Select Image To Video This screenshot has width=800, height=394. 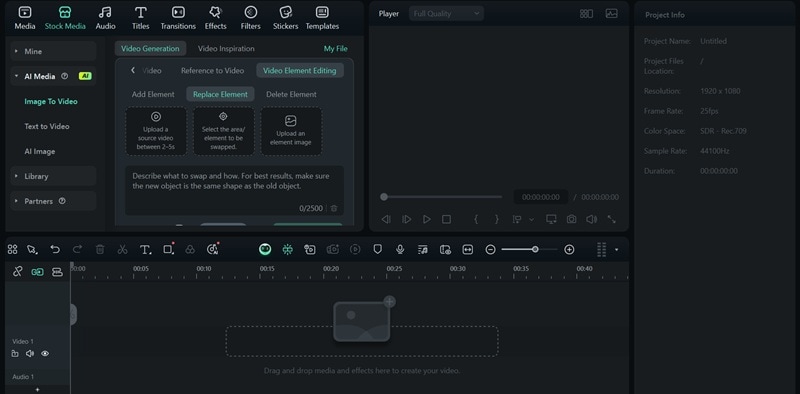pyautogui.click(x=51, y=101)
